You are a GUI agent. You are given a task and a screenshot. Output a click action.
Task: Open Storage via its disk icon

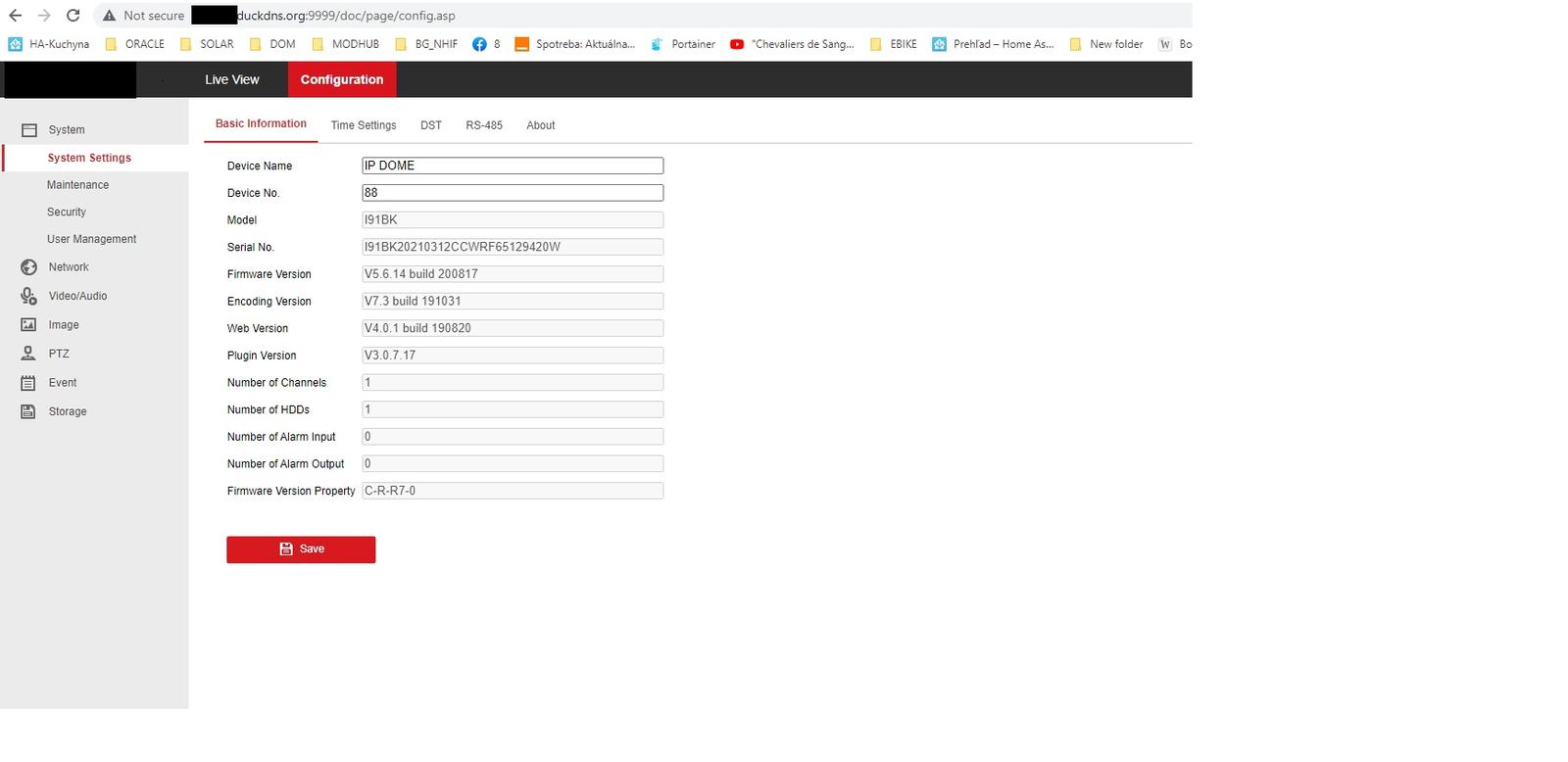pos(29,412)
